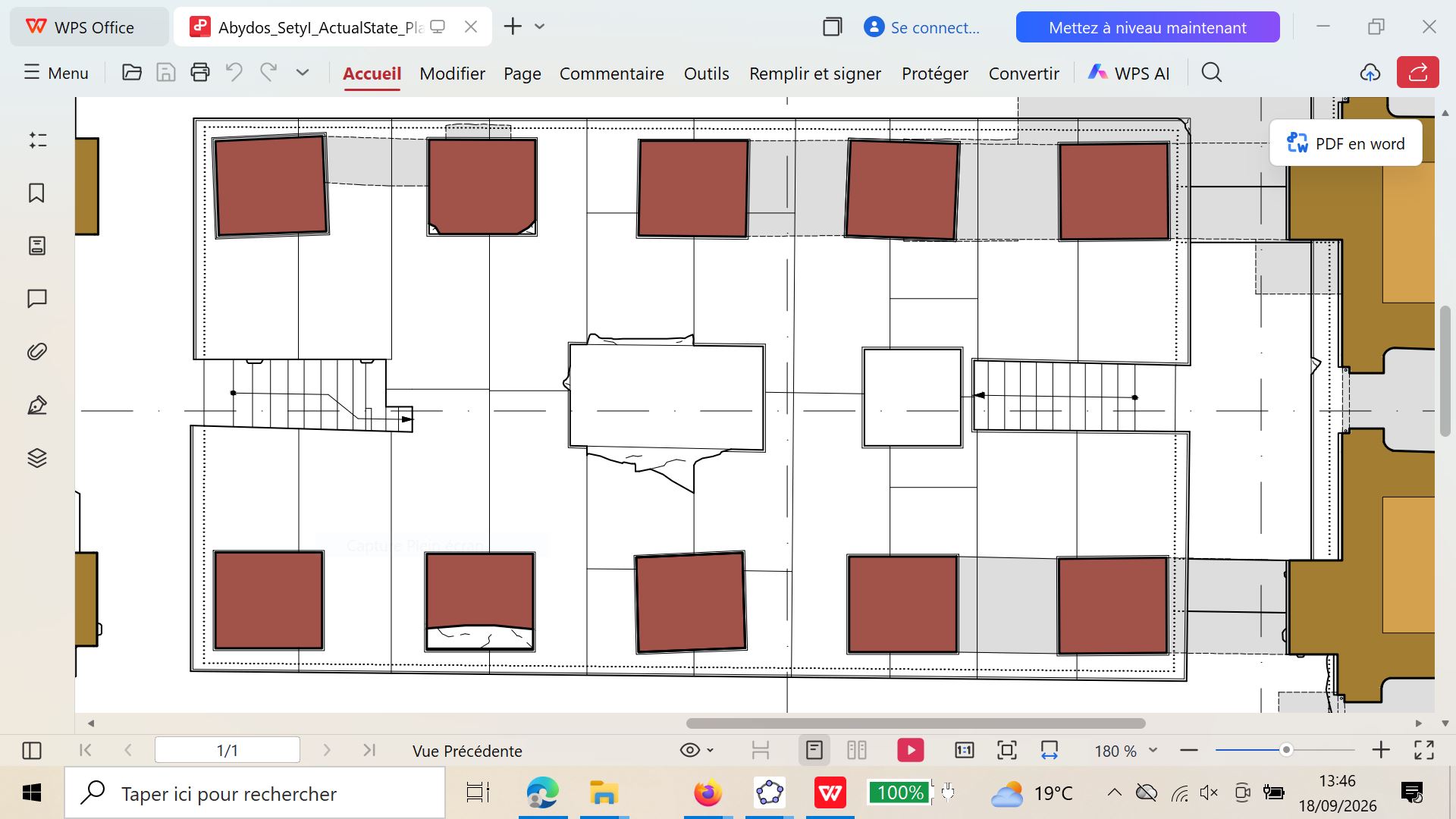Screen dimensions: 1456x819
Task: Open the search magnifier in ribbon
Action: coord(1212,73)
